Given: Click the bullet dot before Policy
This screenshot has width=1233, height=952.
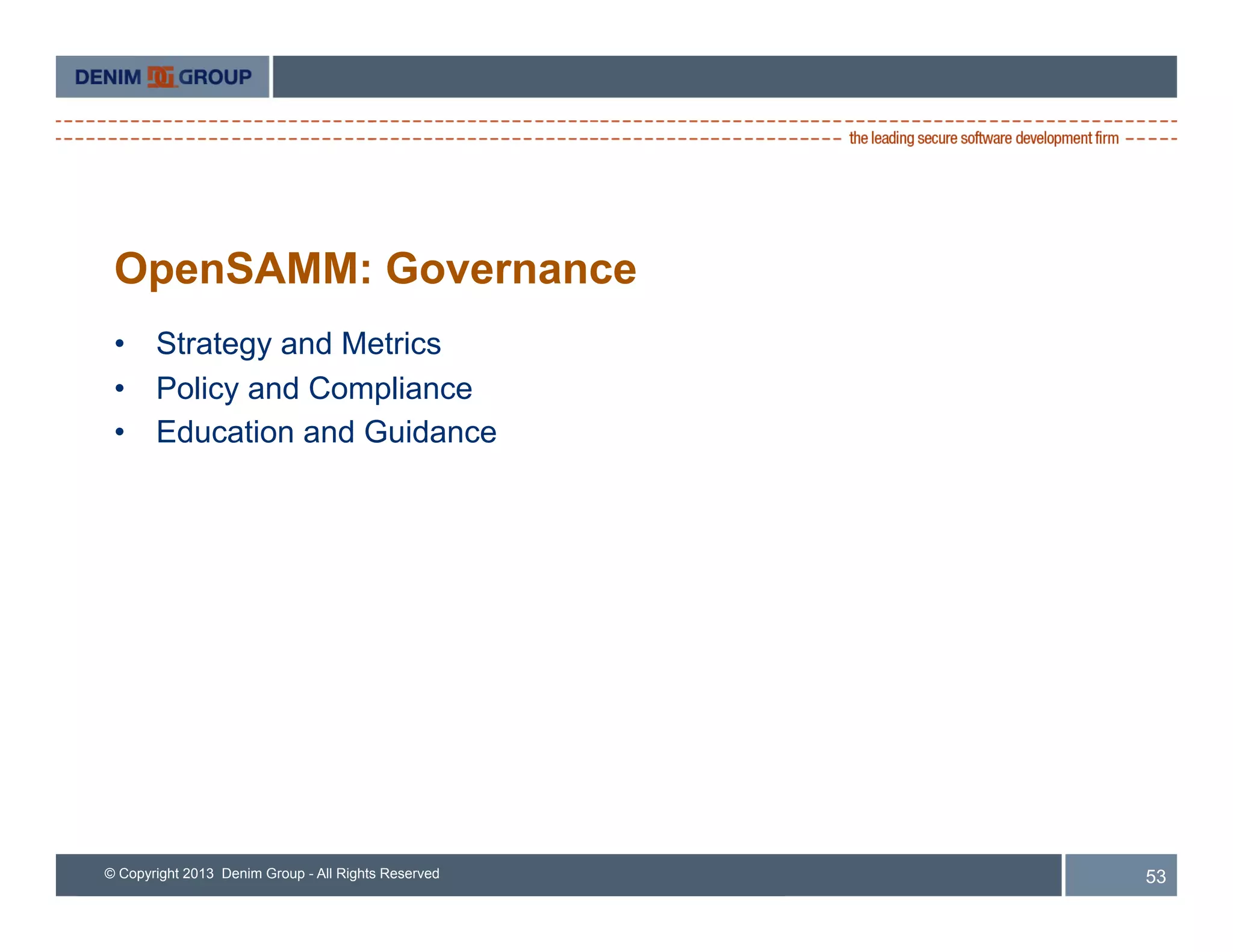Looking at the screenshot, I should coord(120,389).
